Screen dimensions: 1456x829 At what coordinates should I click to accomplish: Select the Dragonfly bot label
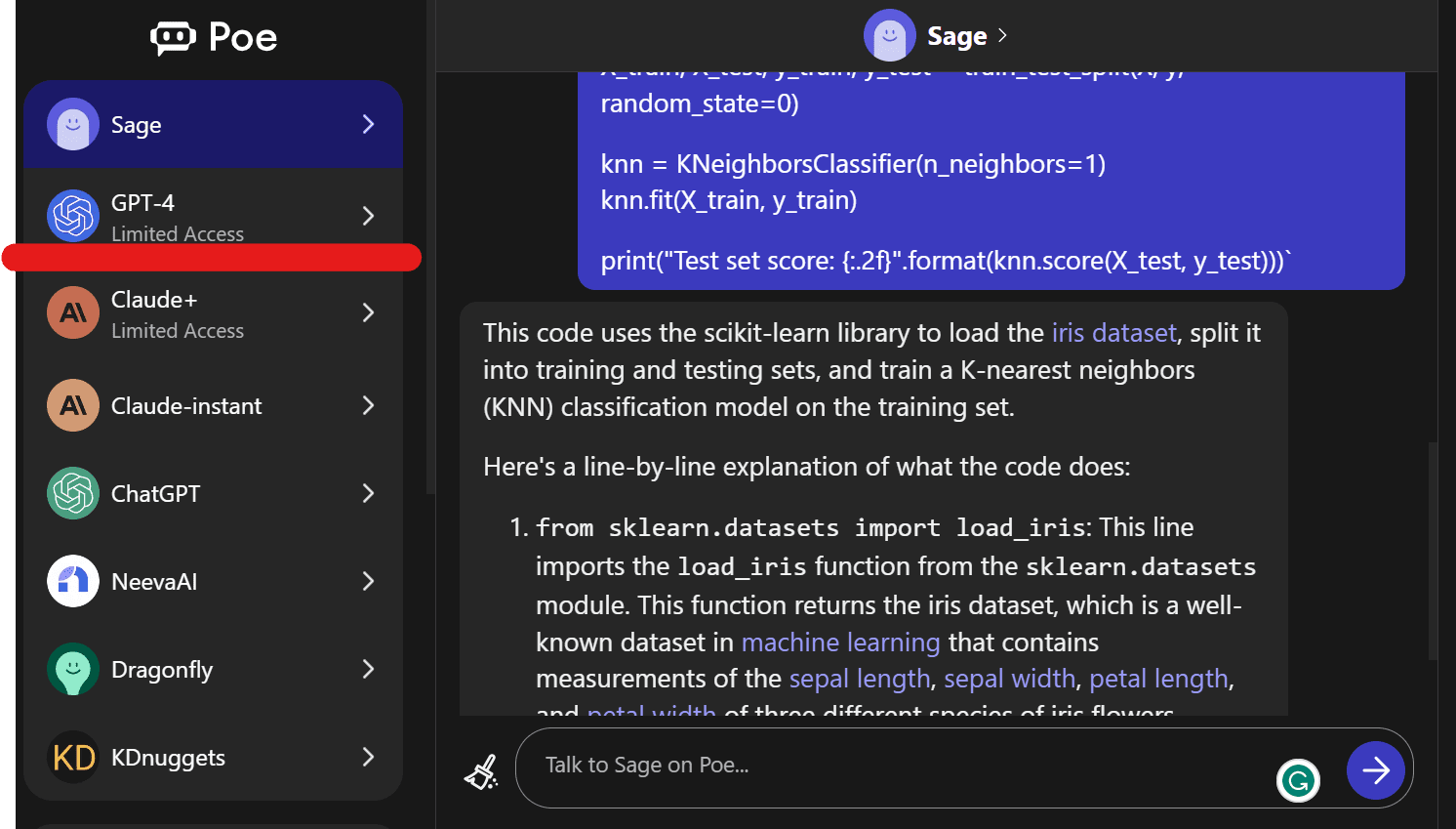pos(162,671)
